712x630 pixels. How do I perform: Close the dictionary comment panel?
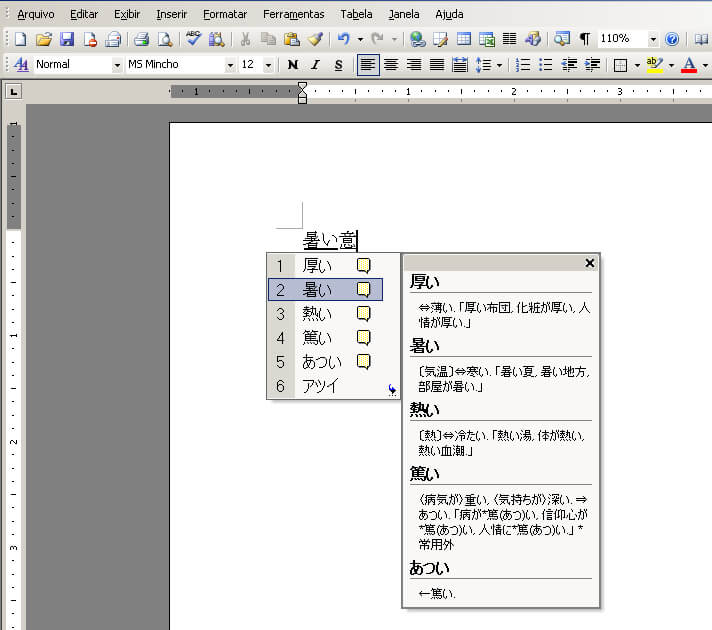click(589, 263)
